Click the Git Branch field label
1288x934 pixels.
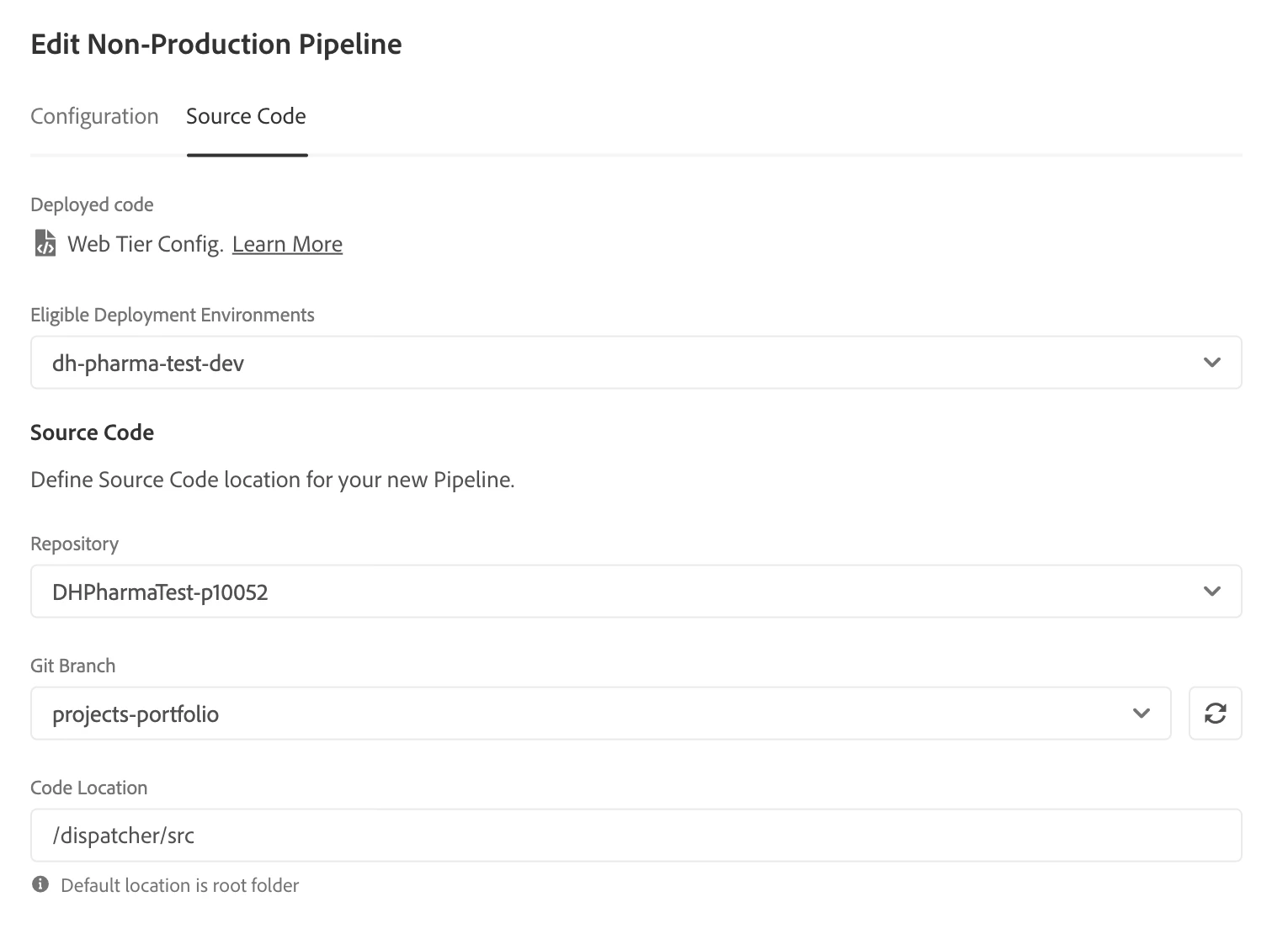click(72, 666)
